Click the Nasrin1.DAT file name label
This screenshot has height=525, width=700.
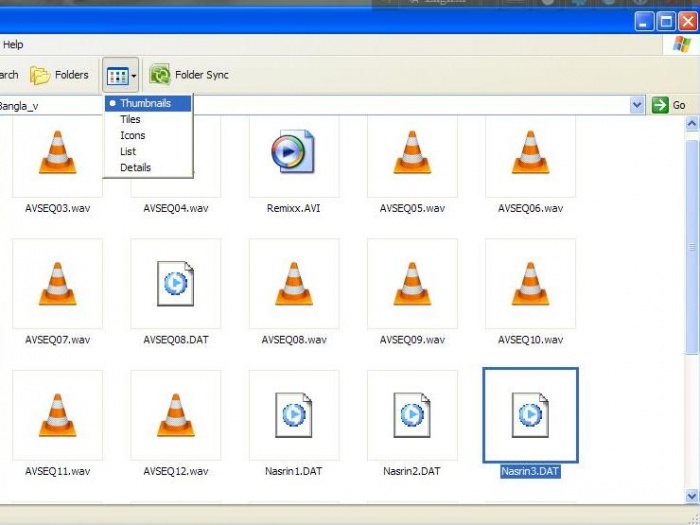point(293,471)
